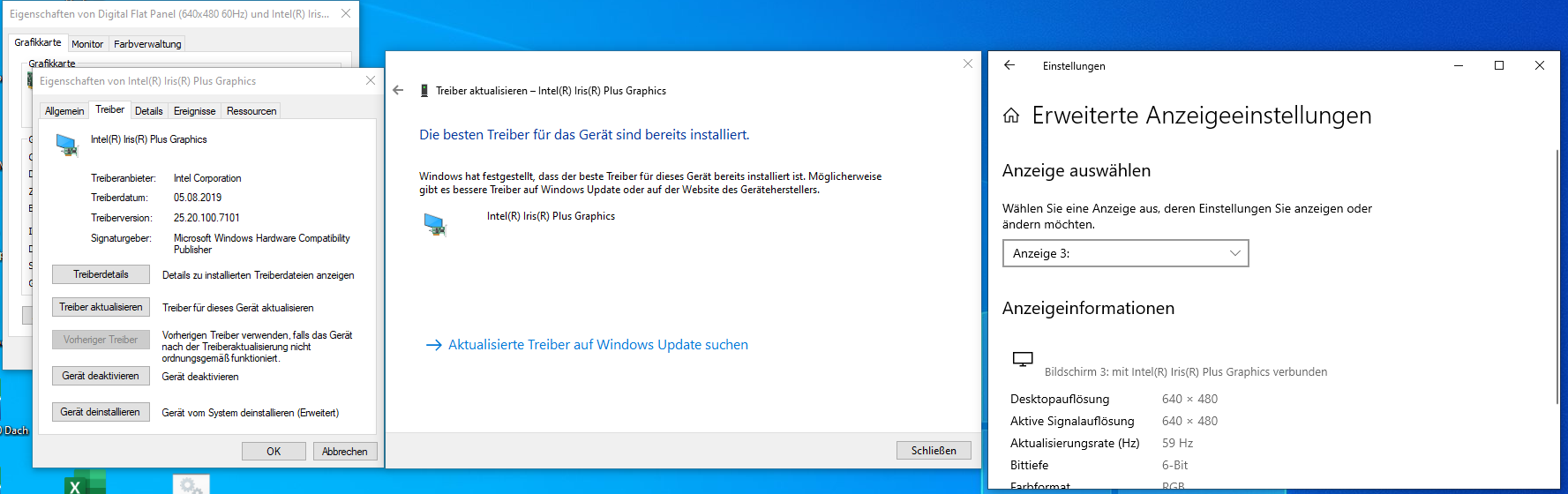
Task: Click the 59 Hz refresh rate value
Action: tap(1177, 443)
